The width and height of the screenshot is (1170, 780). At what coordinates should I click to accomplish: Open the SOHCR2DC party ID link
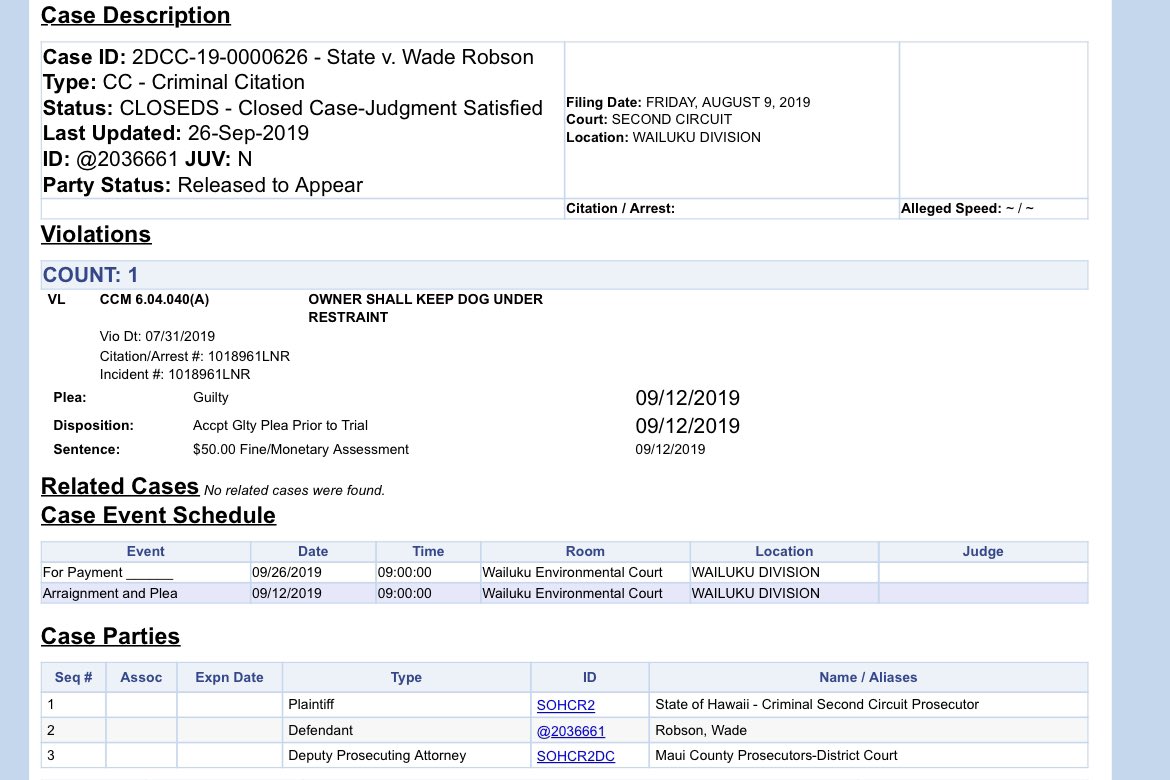click(x=575, y=755)
